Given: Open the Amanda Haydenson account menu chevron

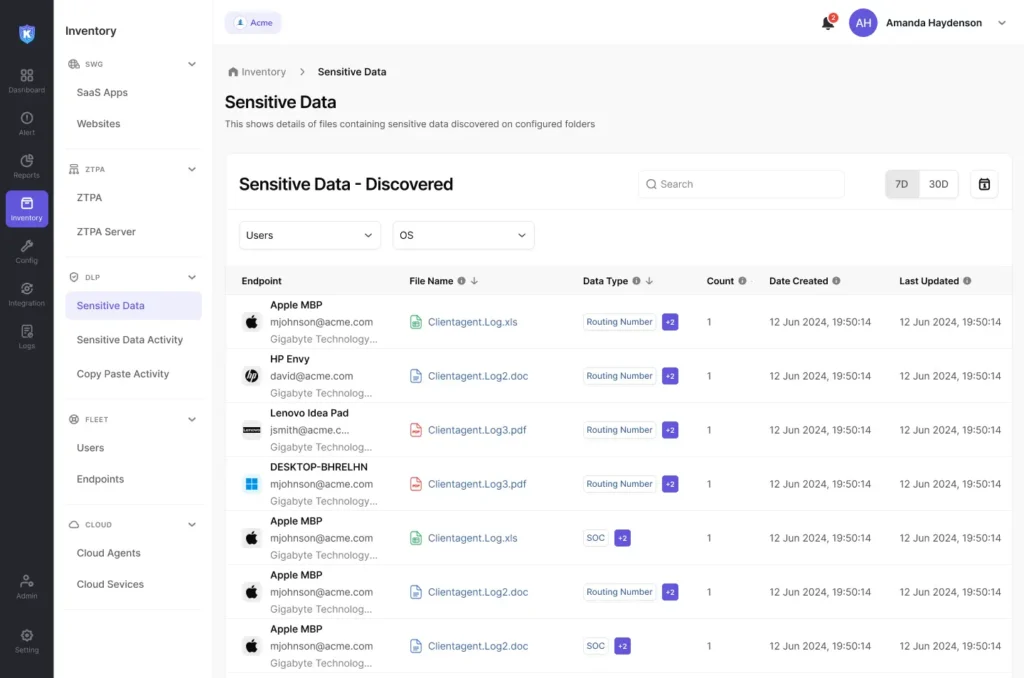Looking at the screenshot, I should click(1002, 23).
